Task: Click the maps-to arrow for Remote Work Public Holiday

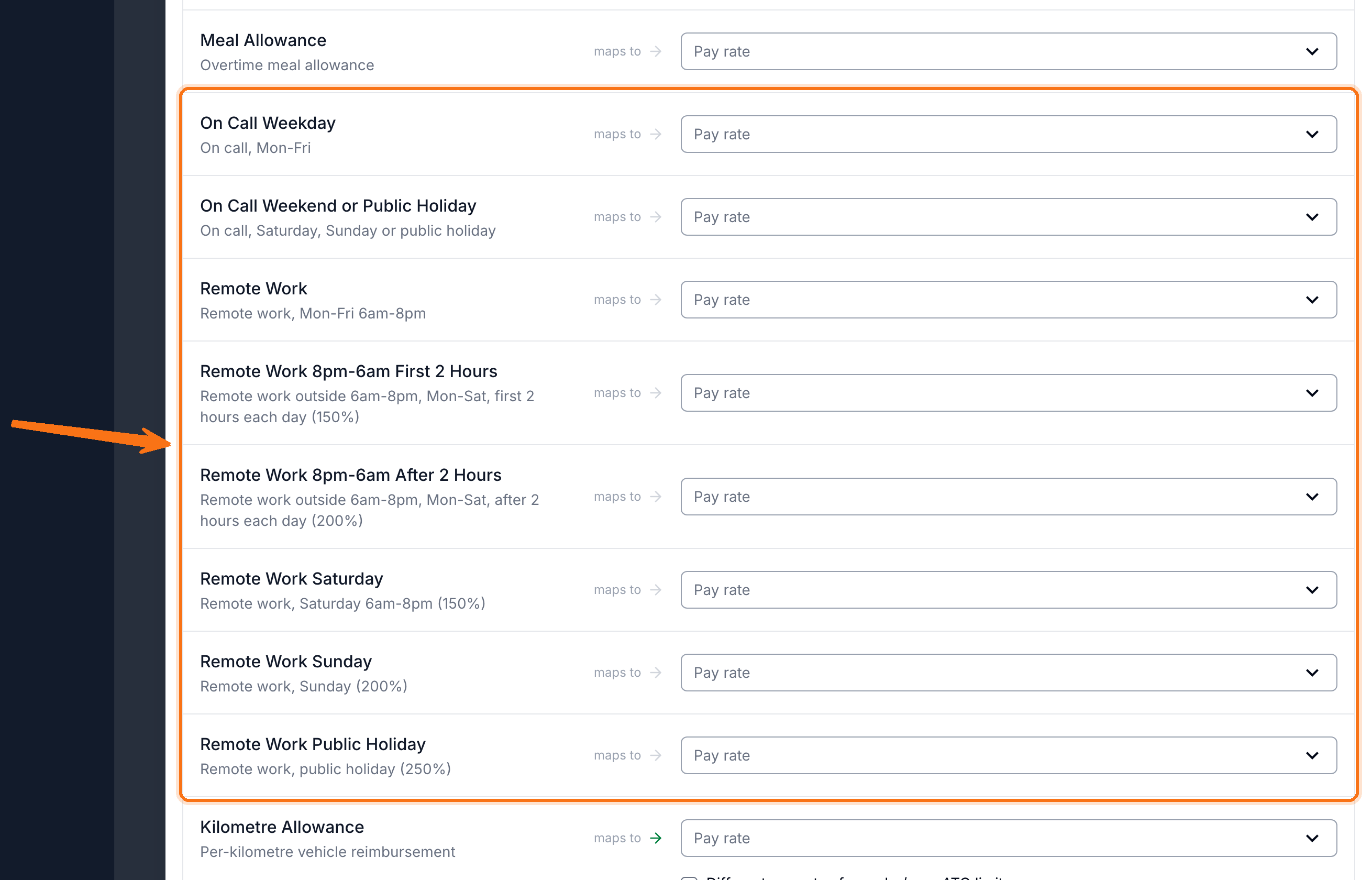Action: pyautogui.click(x=656, y=755)
